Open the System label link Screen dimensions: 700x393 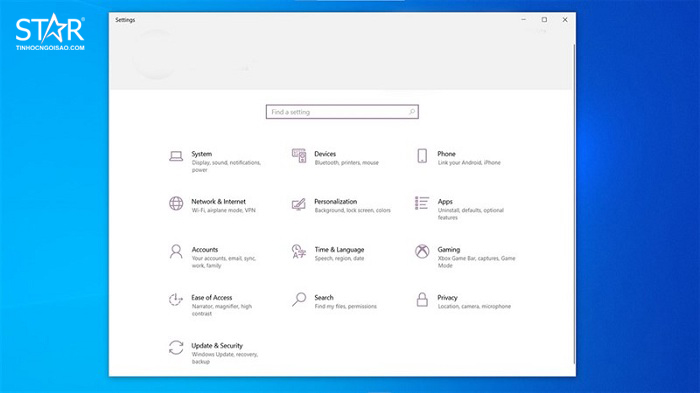[202, 154]
